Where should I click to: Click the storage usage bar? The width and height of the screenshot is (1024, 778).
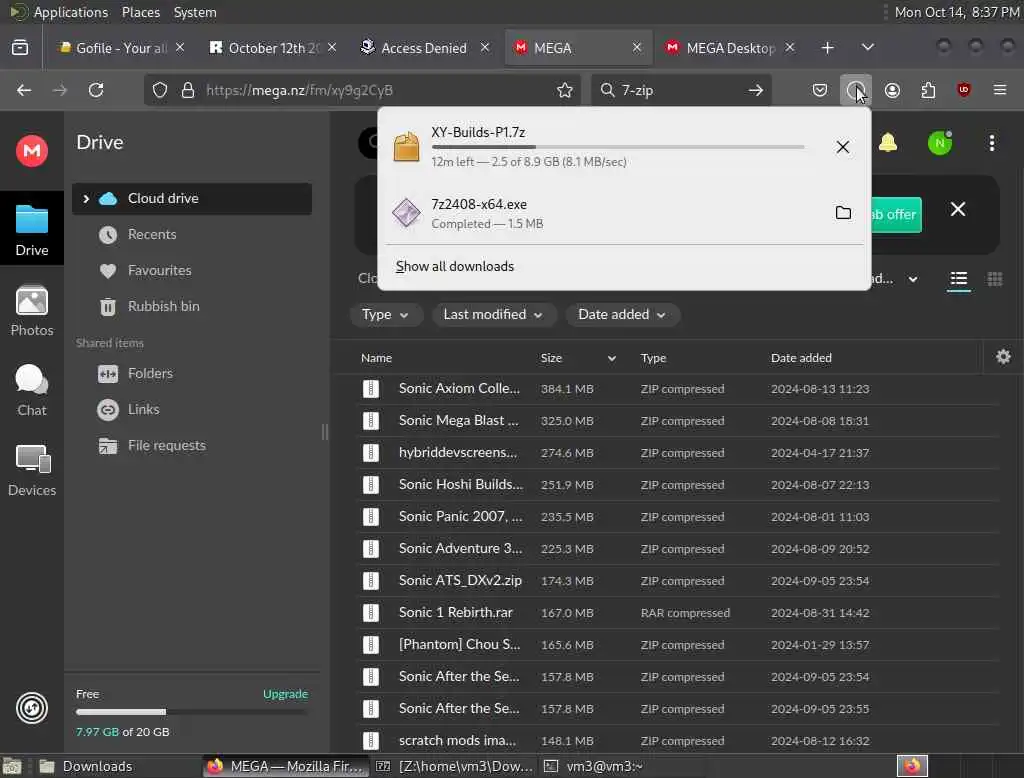click(x=191, y=712)
